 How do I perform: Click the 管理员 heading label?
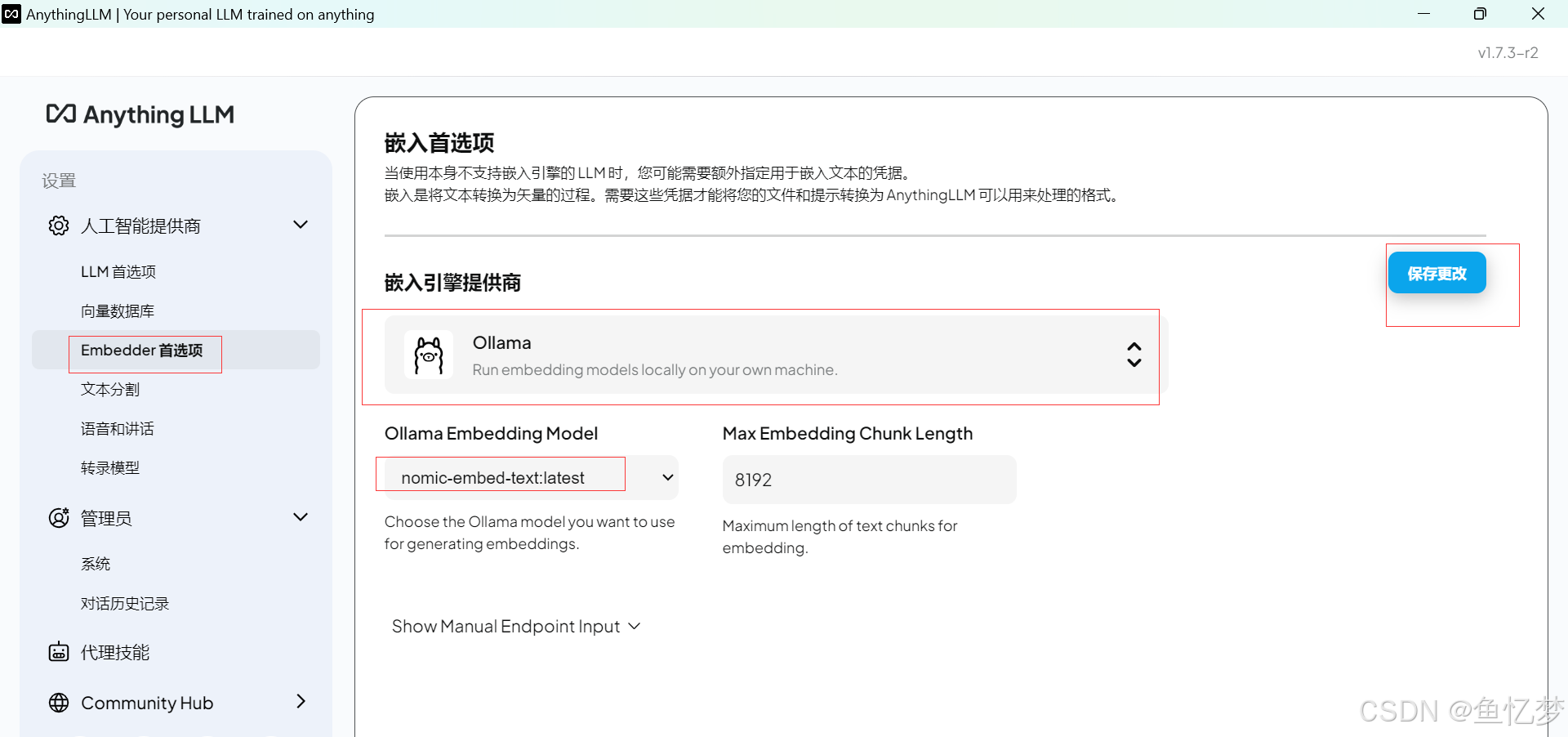[106, 519]
